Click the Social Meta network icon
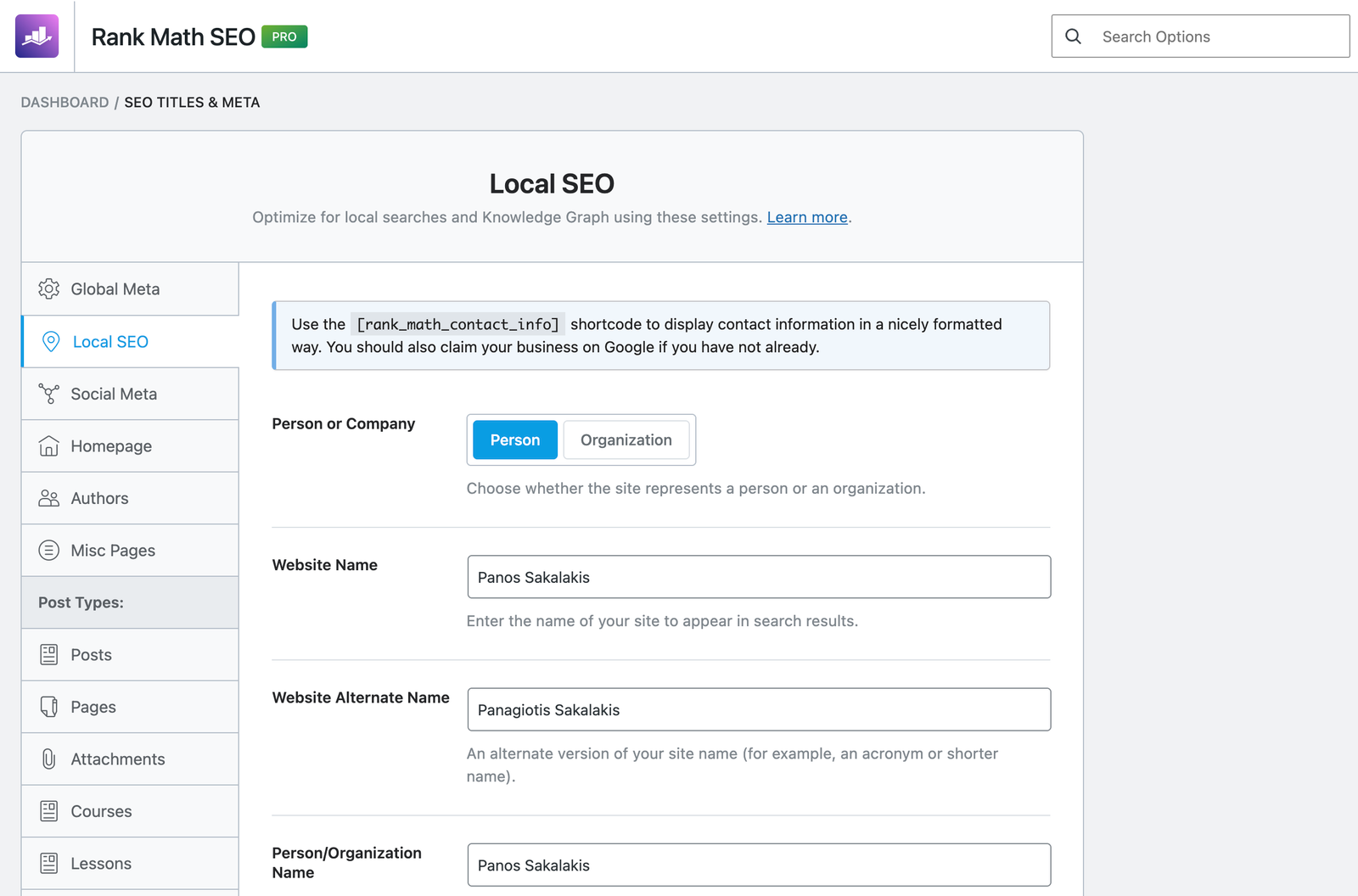 49,394
